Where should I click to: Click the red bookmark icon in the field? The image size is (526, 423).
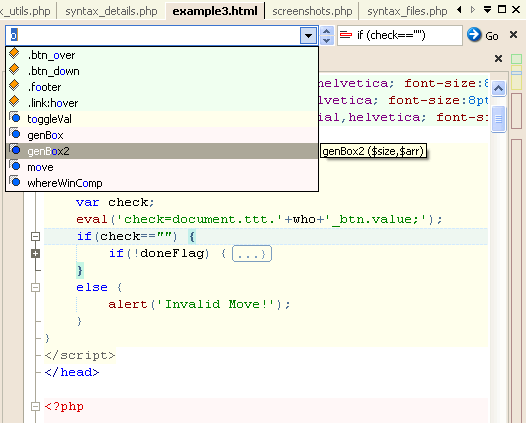click(346, 35)
